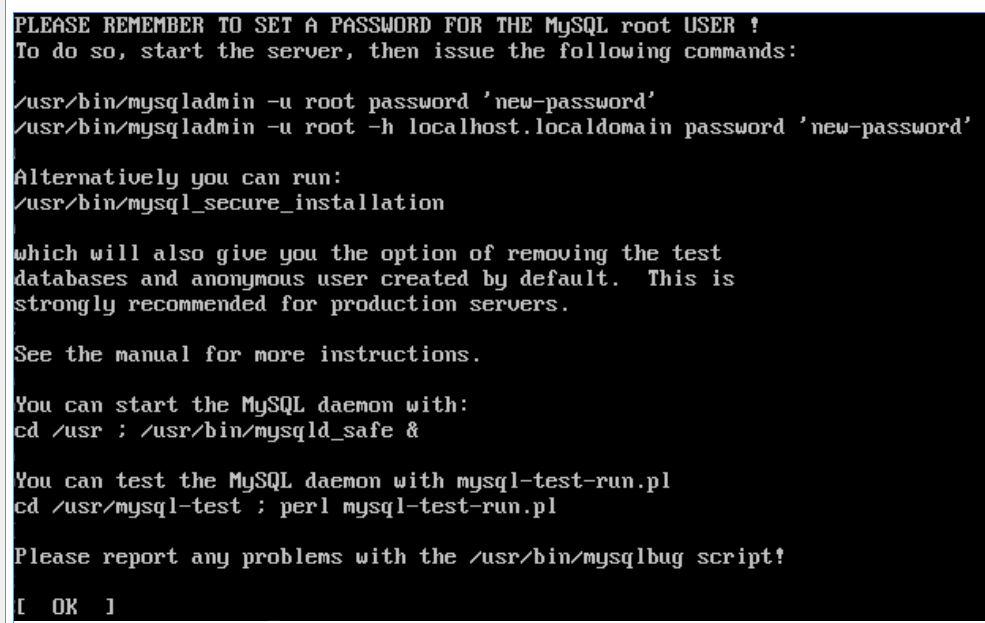Click the word 'localhost.localdomain' in command
Viewport: 985px width, 623px height.
pyautogui.click(x=540, y=127)
